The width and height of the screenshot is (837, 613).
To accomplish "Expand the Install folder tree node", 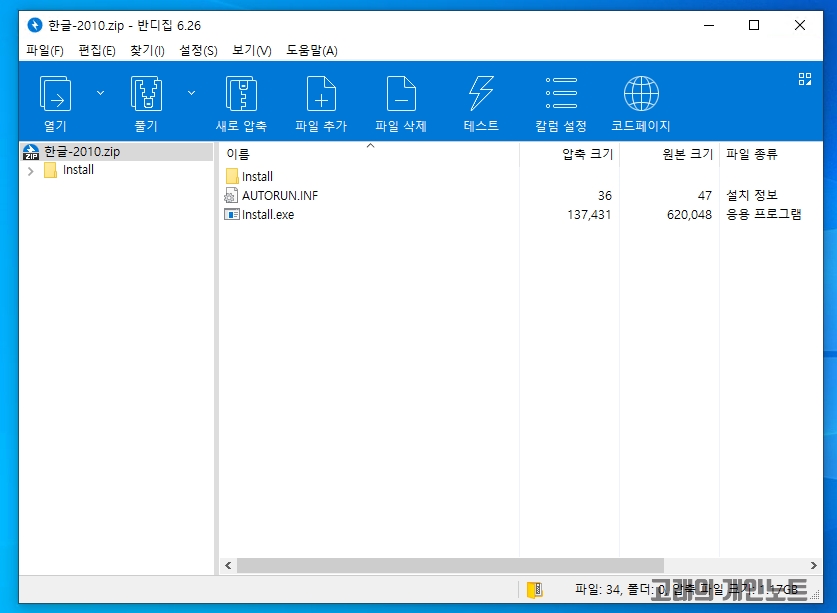I will pos(30,171).
